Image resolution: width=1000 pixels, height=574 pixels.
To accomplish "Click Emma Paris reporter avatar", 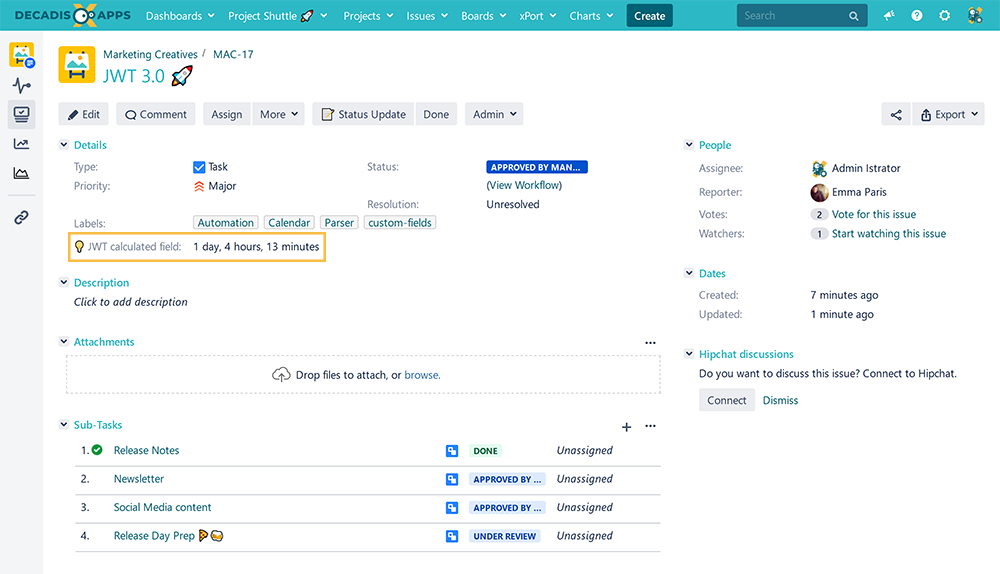I will coord(820,192).
